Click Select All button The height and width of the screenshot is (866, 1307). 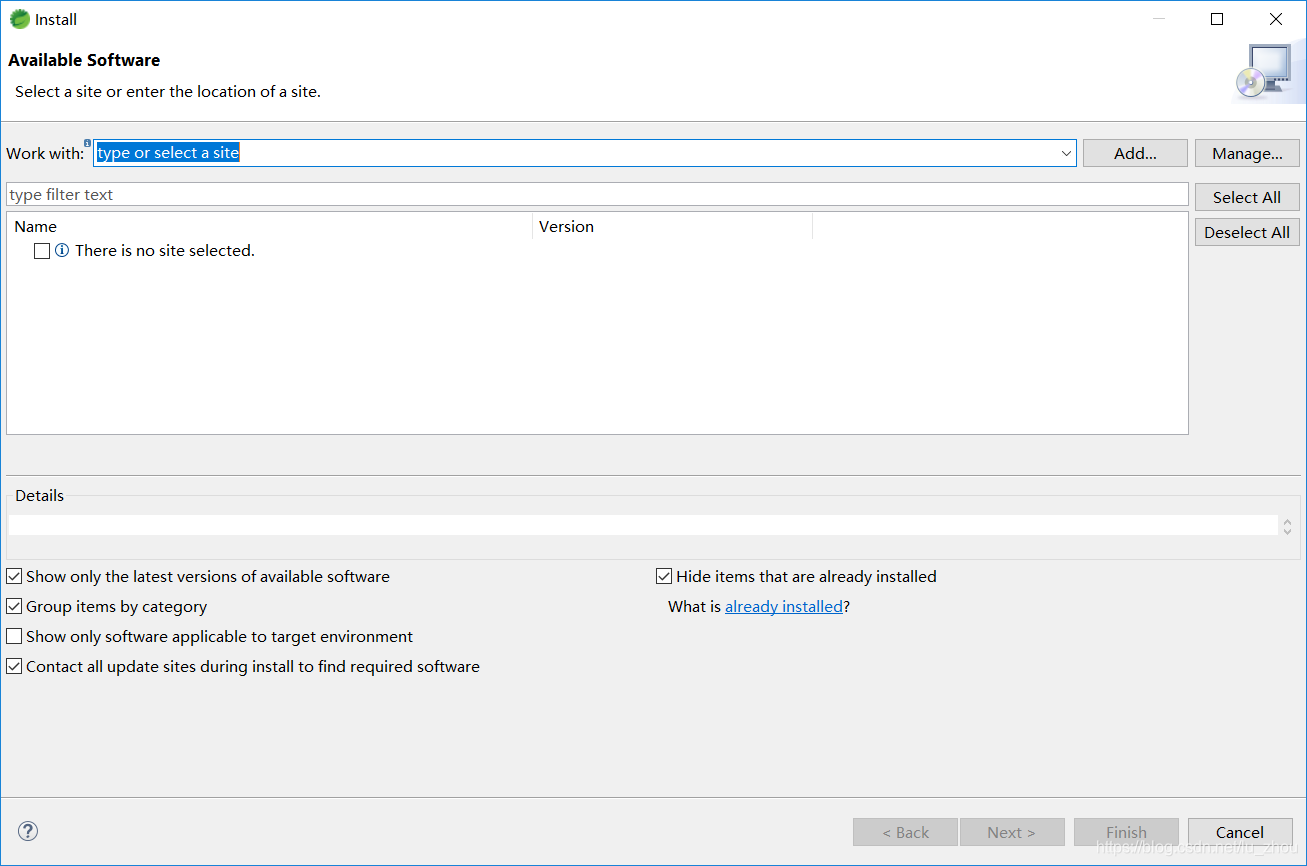tap(1247, 197)
